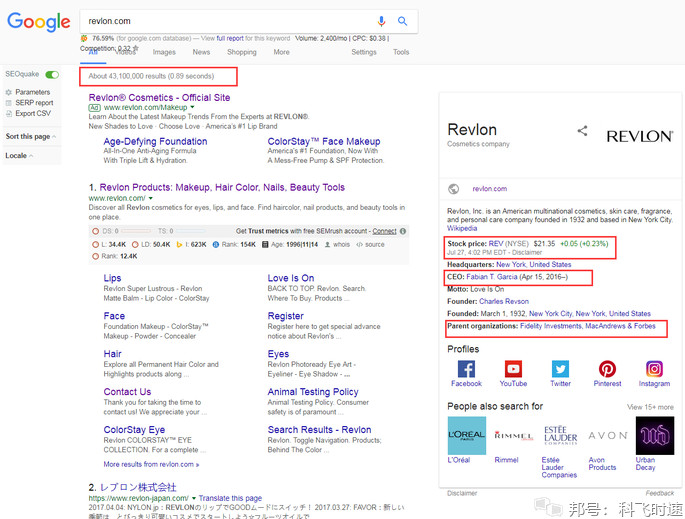Open the Revlon Instagram profile icon
The height and width of the screenshot is (519, 685).
654,369
